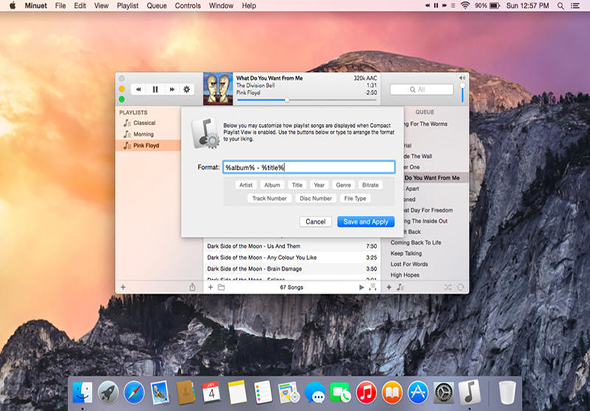Open the Edit menu
Screen dimensions: 590x411
pos(80,6)
